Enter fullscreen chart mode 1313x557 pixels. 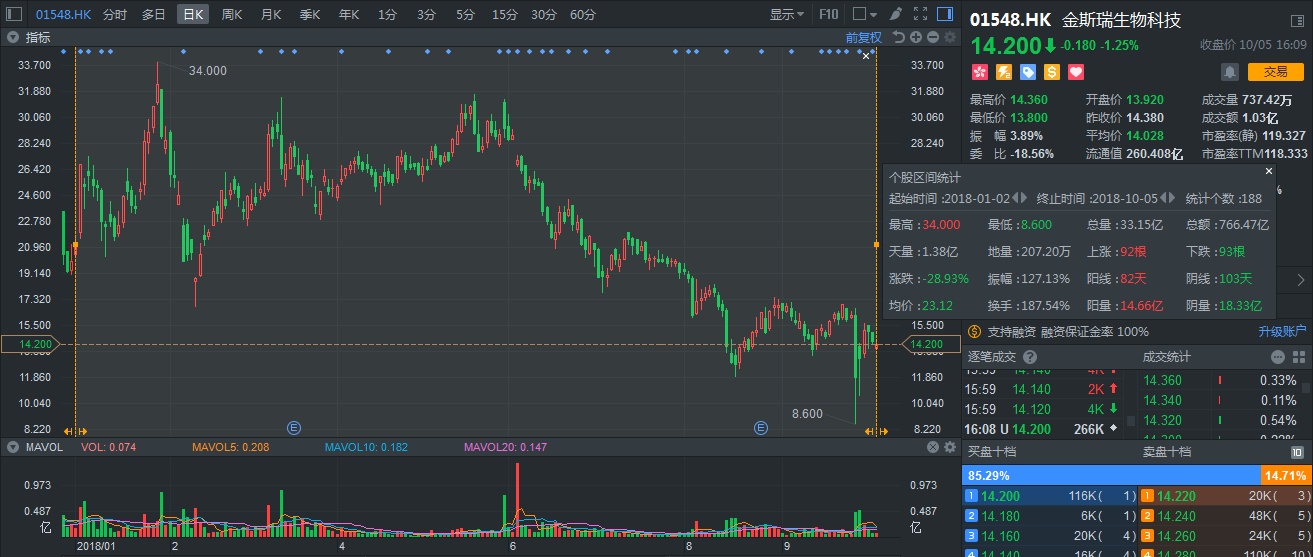pyautogui.click(x=921, y=15)
